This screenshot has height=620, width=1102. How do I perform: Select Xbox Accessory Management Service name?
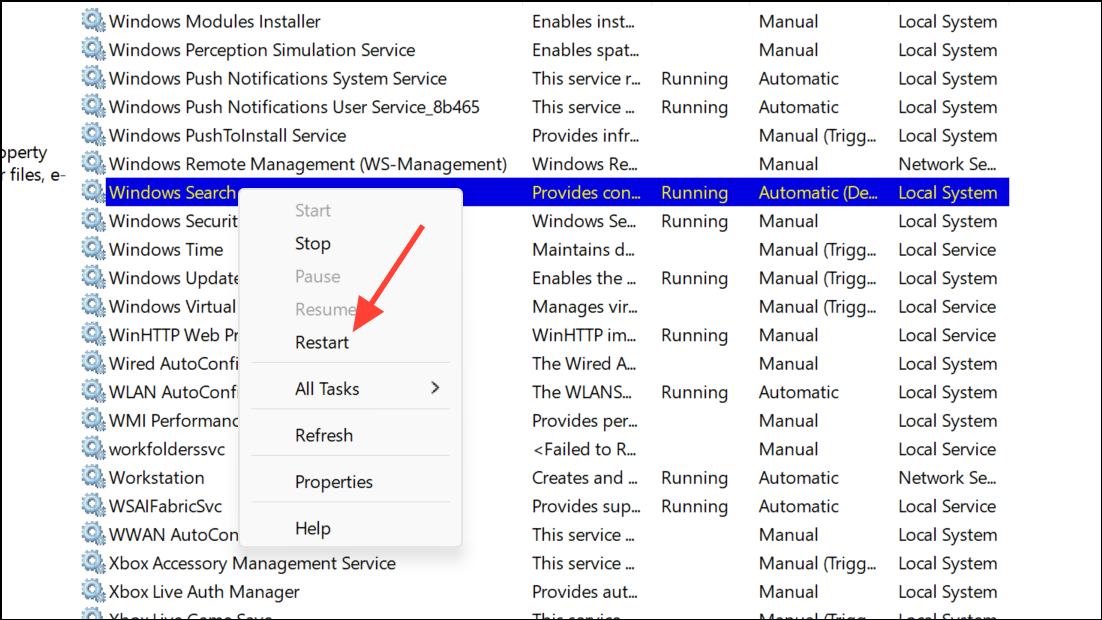(x=252, y=563)
